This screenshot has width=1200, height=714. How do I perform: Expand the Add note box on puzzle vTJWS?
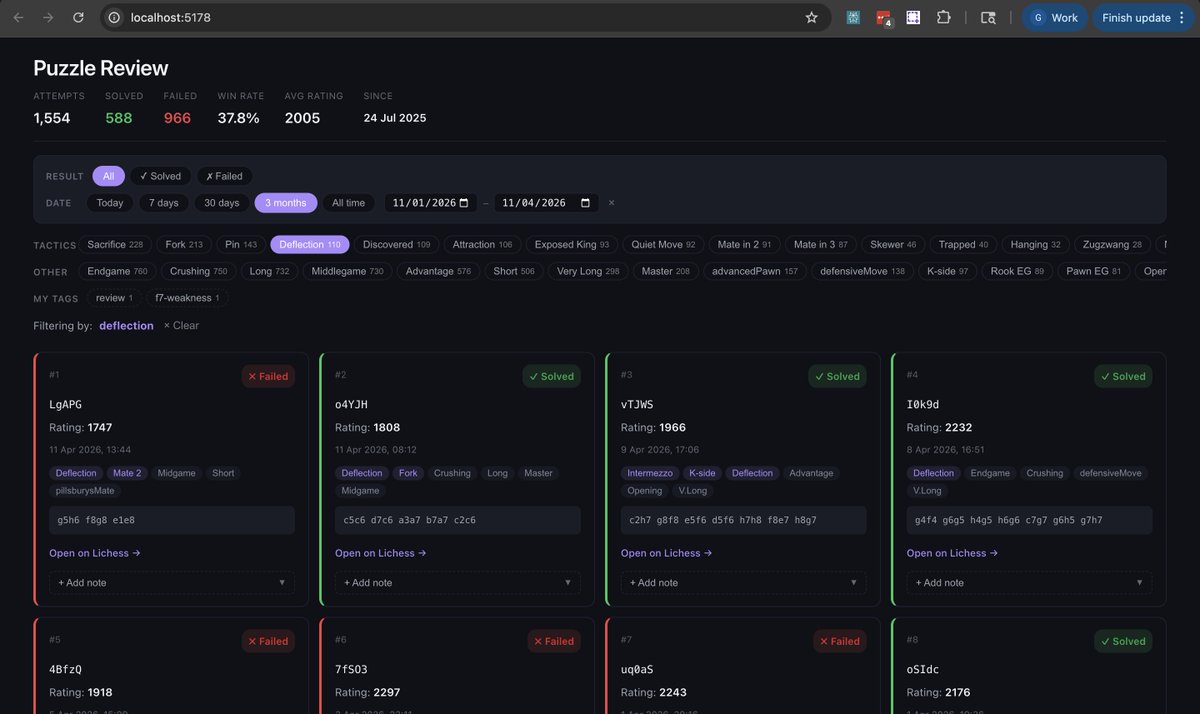tap(744, 583)
